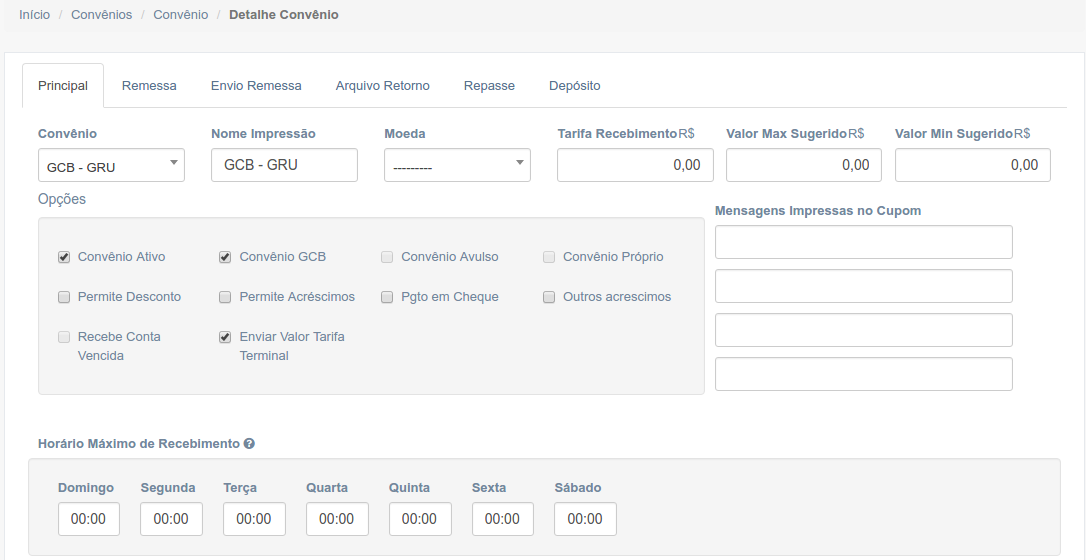
Task: Select the first Mensagens Impressas no Cupom field
Action: coord(863,242)
